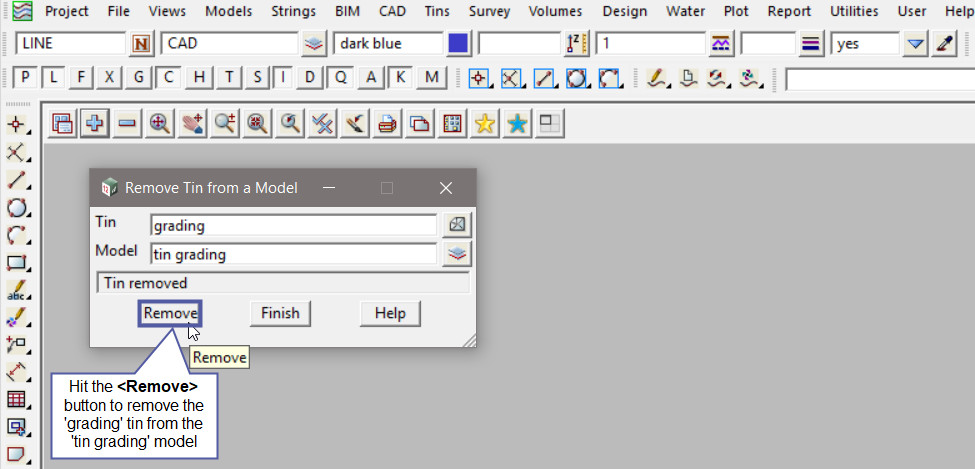
Task: Open the tin picker beside the Tin field
Action: coord(457,226)
